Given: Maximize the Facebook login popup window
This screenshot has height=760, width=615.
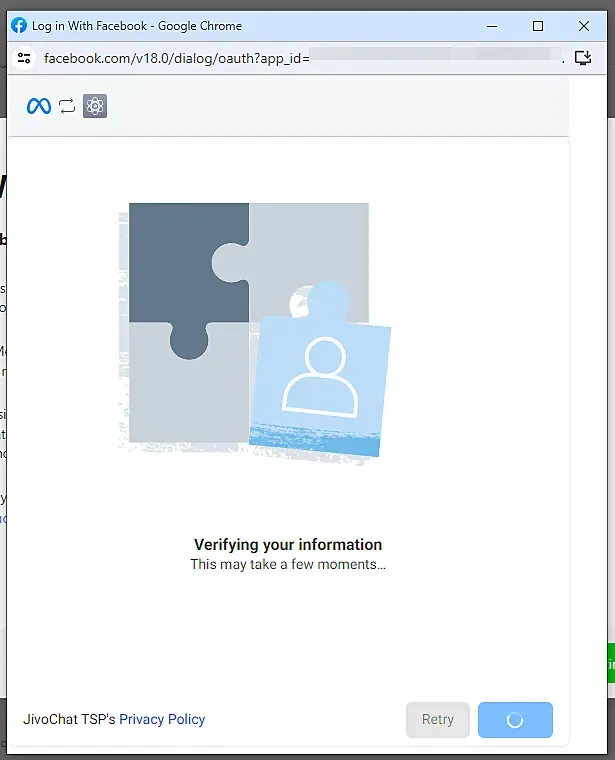Looking at the screenshot, I should pyautogui.click(x=537, y=26).
